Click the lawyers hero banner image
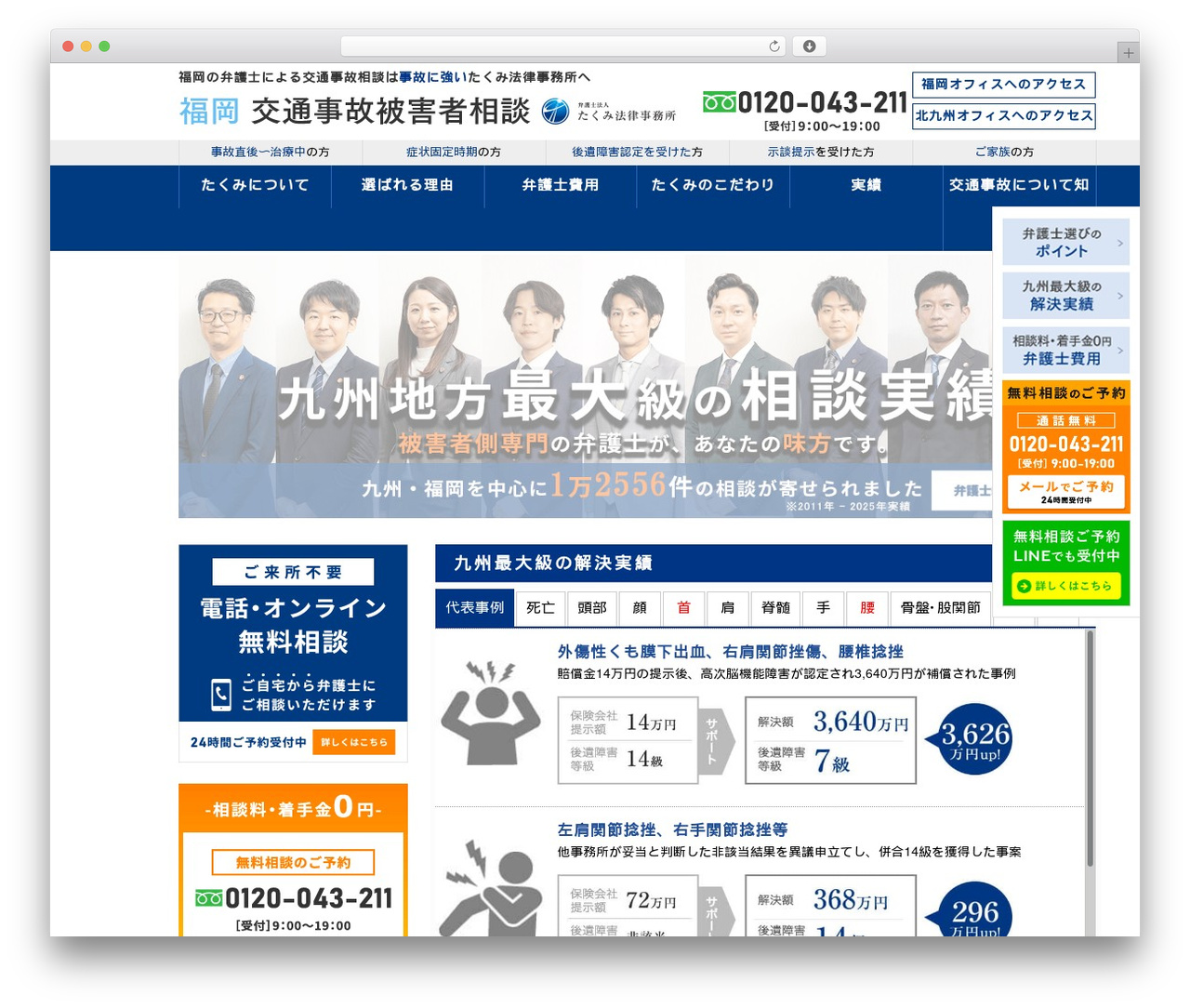The image size is (1190, 1008). point(586,388)
